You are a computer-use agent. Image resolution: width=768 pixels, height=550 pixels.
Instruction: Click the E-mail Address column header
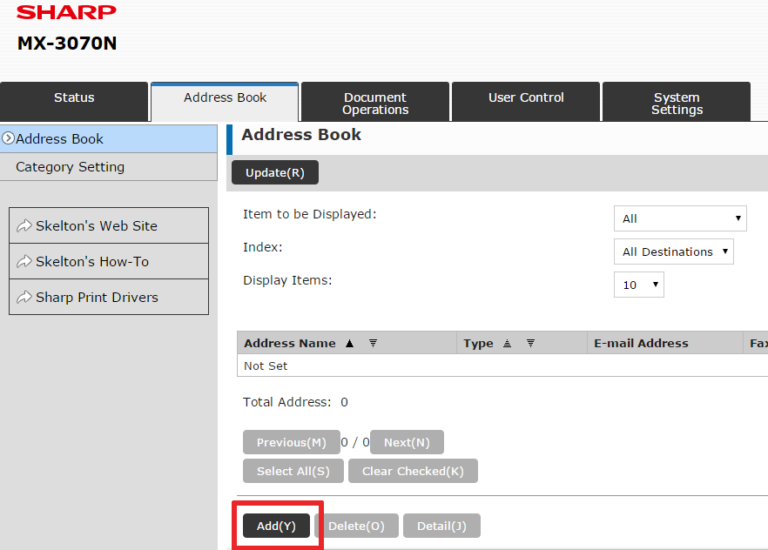(641, 343)
